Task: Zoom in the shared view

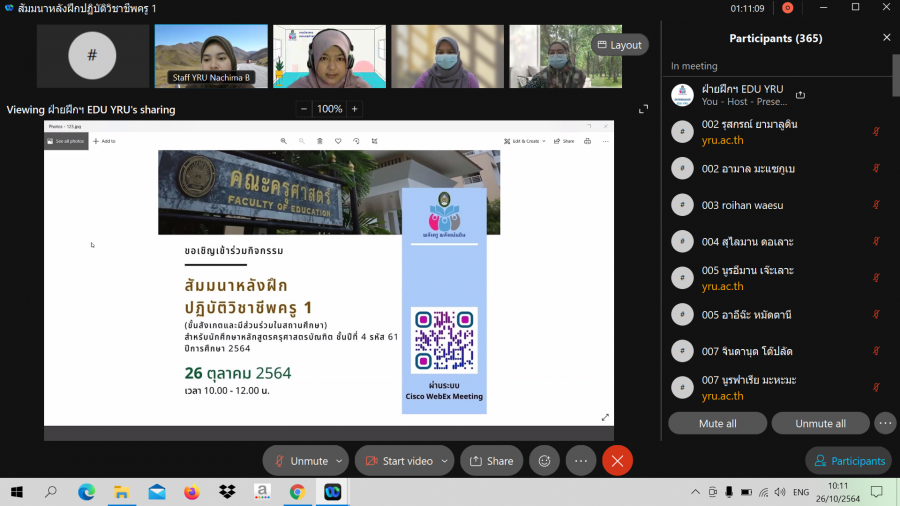Action: click(354, 109)
